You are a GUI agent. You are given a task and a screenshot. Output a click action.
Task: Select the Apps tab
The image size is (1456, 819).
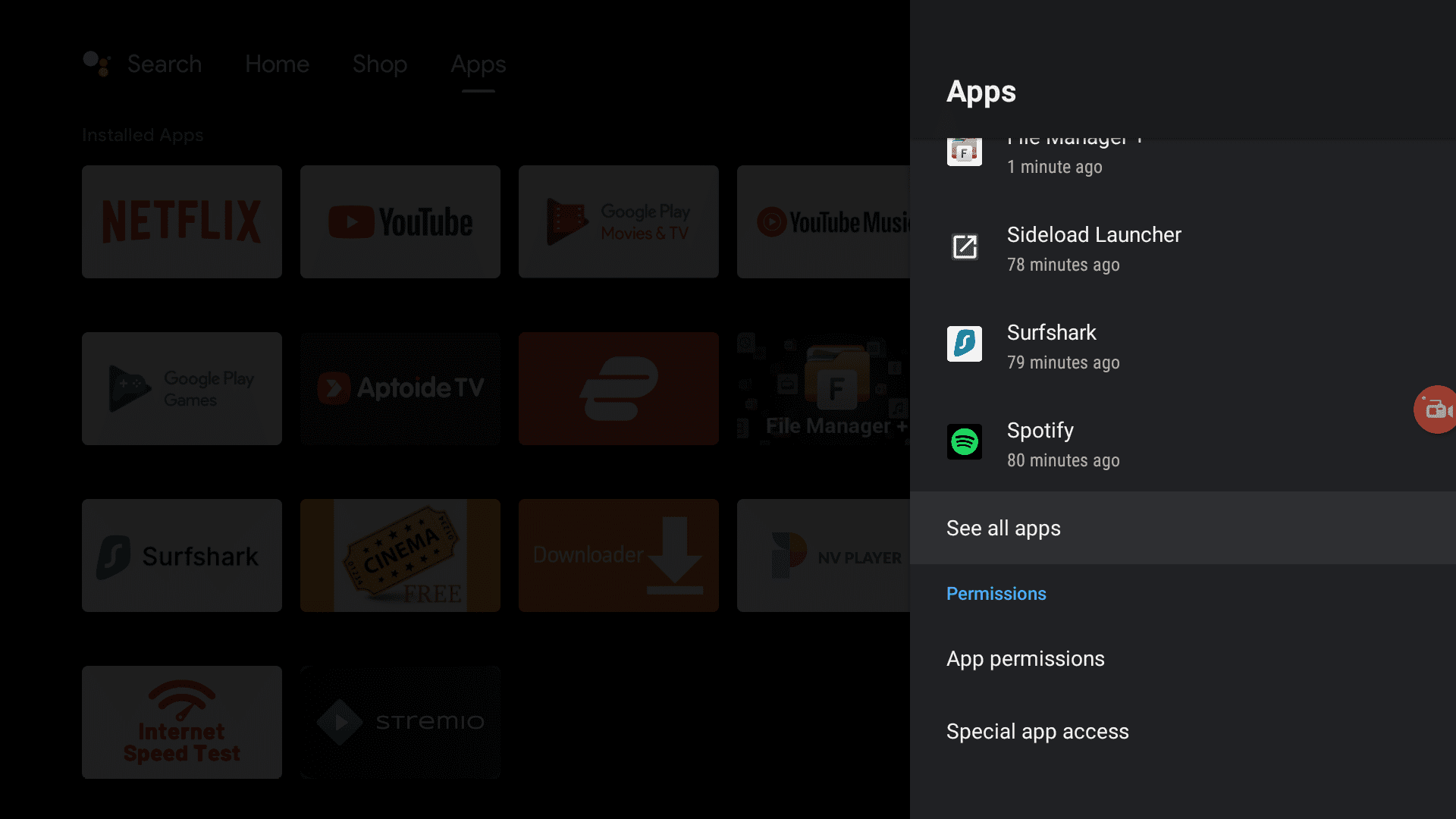476,63
